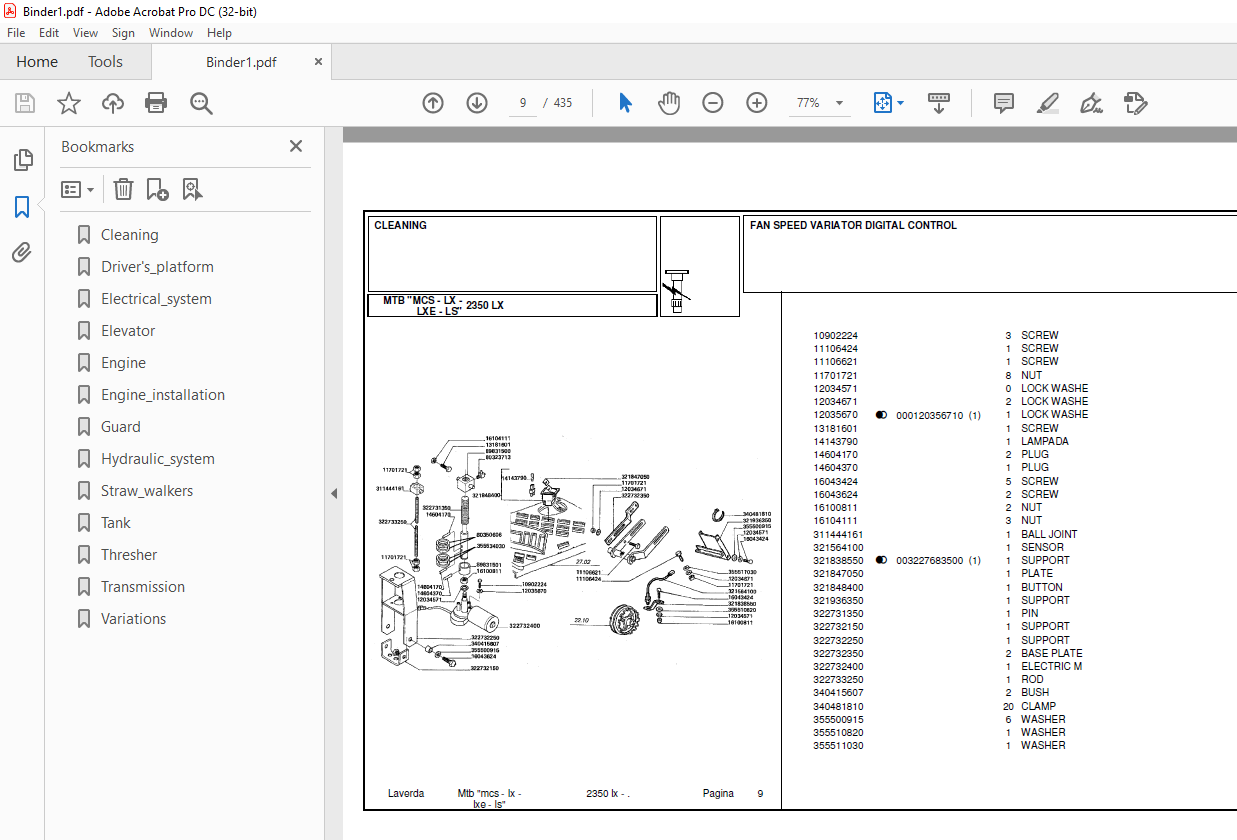Open the Straw_walkers bookmark
This screenshot has width=1237, height=840.
pyautogui.click(x=147, y=491)
